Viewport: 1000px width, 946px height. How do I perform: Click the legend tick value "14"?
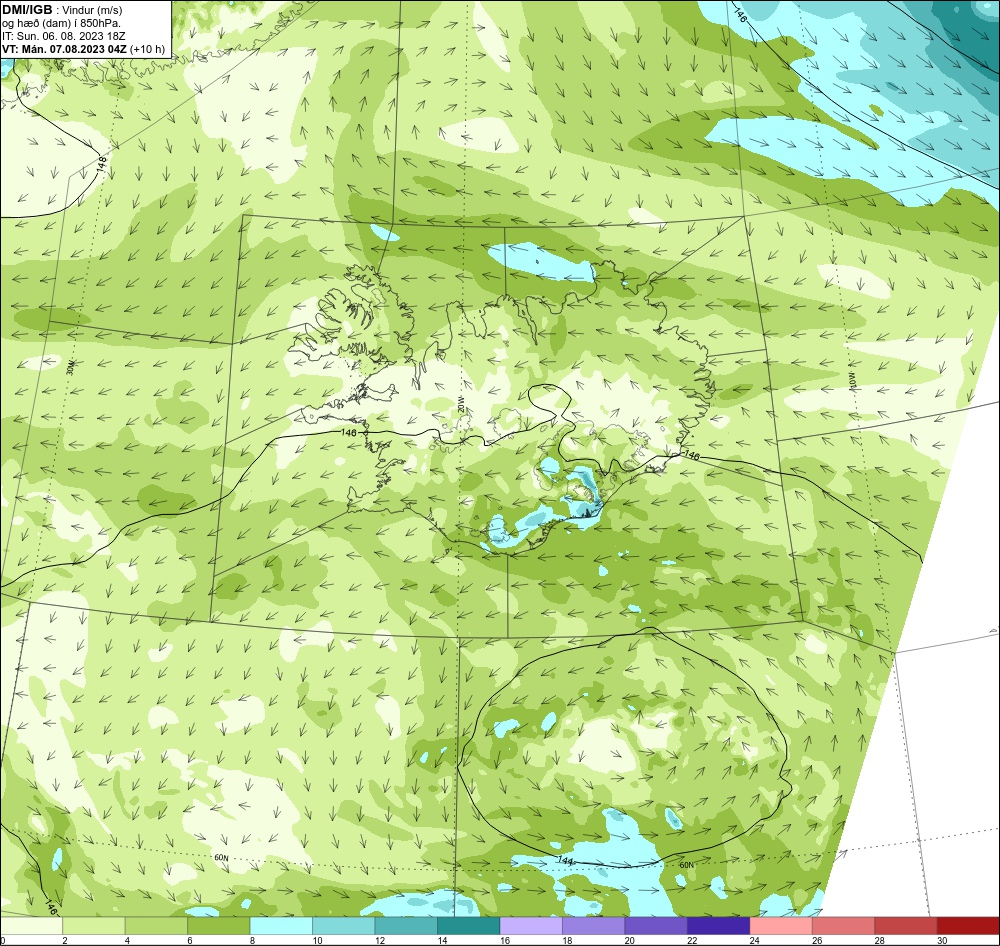click(442, 940)
